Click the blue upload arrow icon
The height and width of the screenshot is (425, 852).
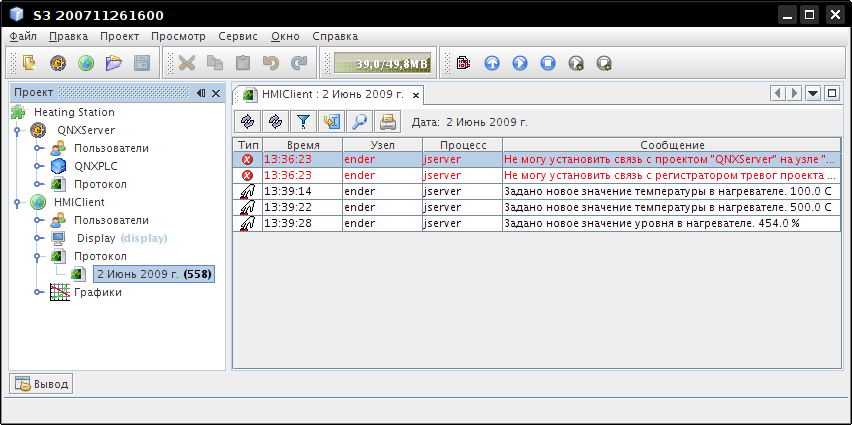coord(492,63)
